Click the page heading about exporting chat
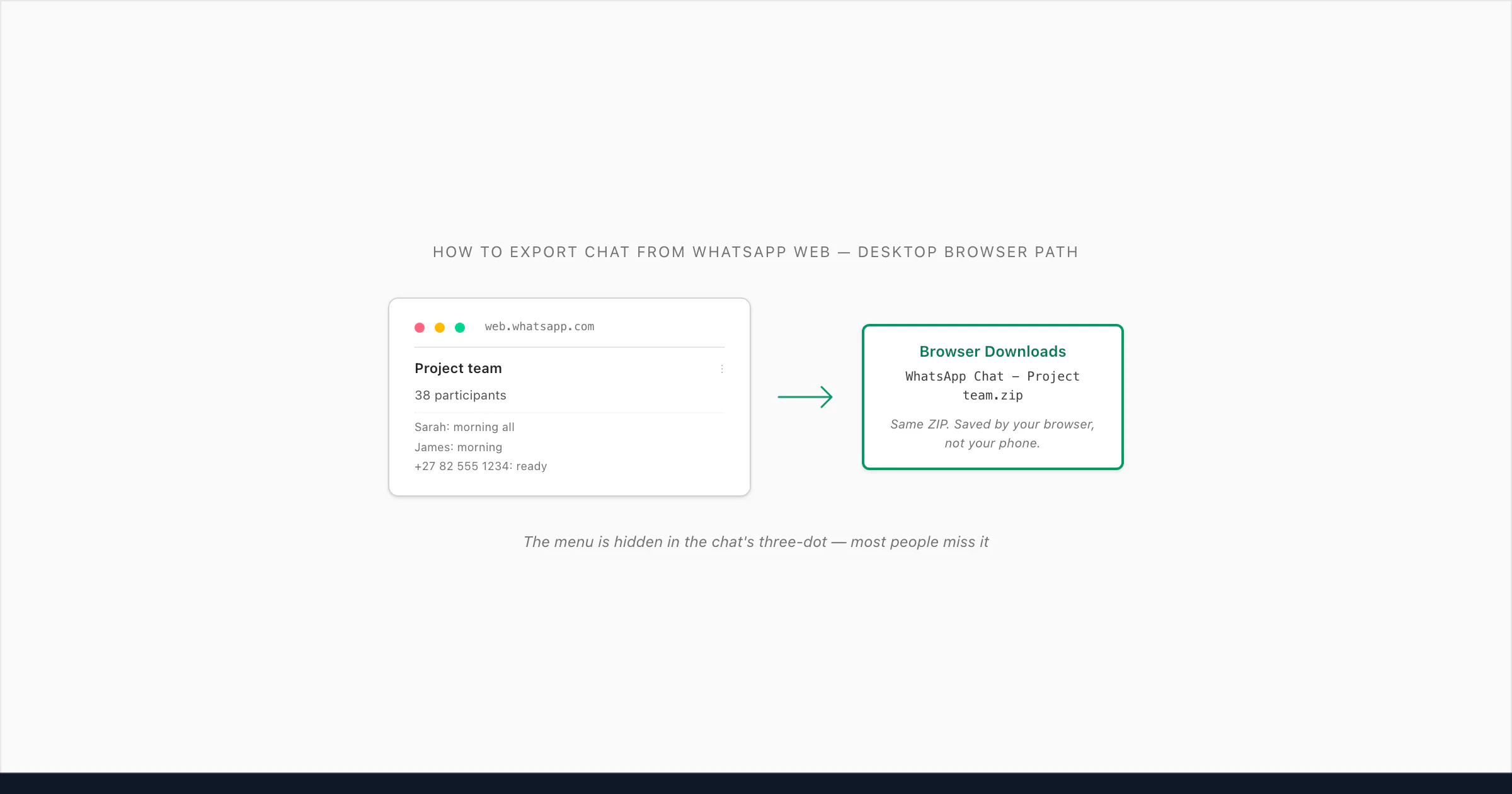1512x794 pixels. pos(755,252)
